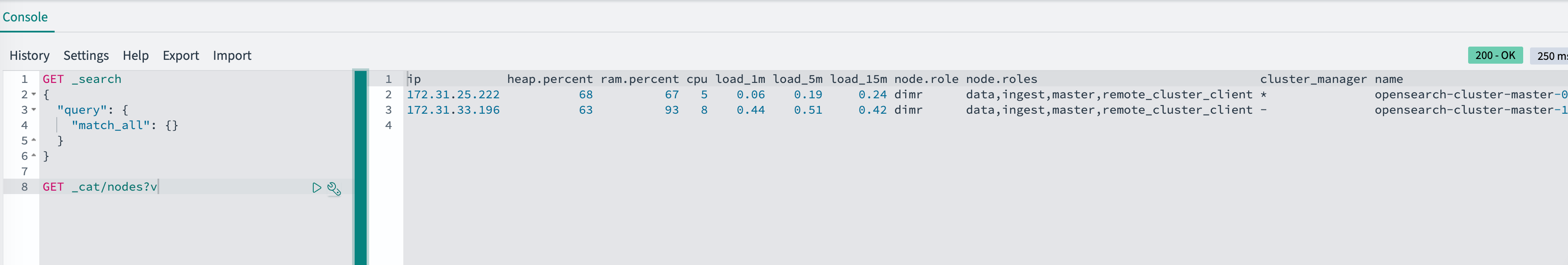1568x265 pixels.
Task: Click the teal divider between editor and output
Action: [x=360, y=168]
